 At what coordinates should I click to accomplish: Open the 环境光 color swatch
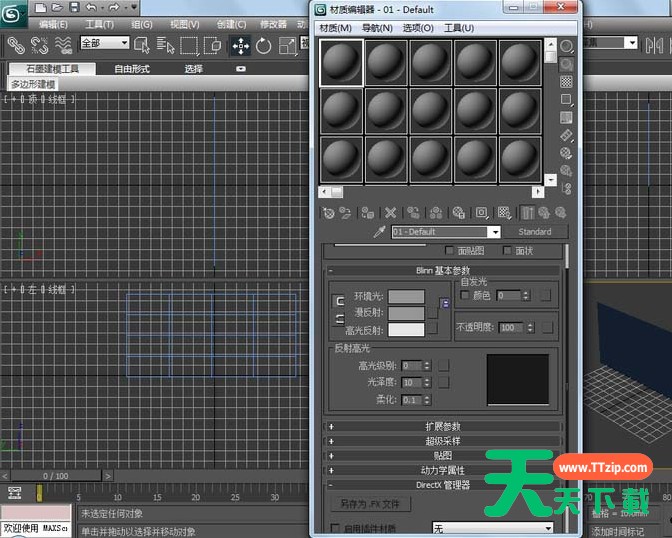(x=406, y=296)
